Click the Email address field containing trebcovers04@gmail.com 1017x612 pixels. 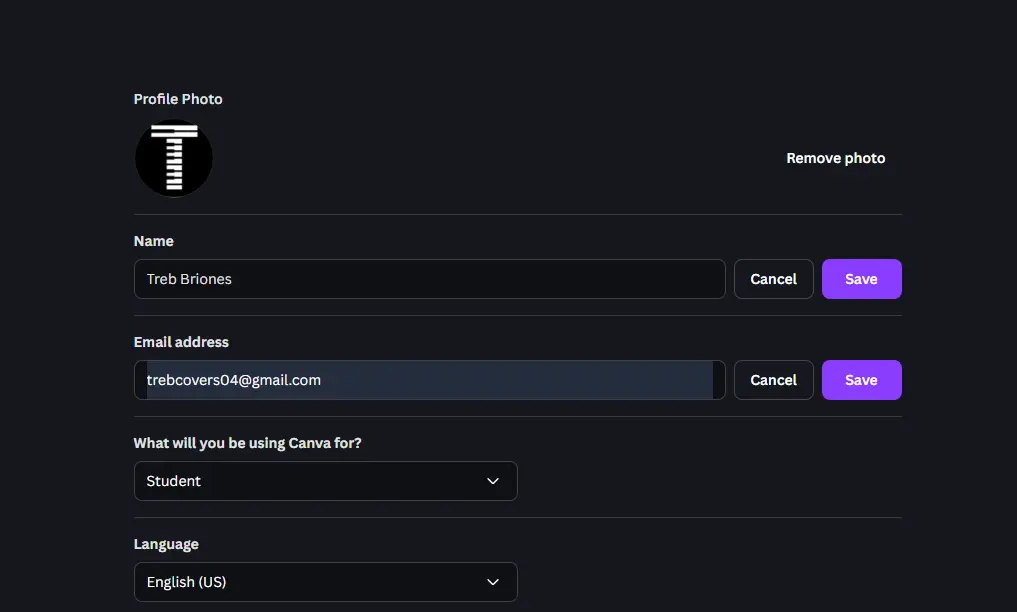pos(429,380)
